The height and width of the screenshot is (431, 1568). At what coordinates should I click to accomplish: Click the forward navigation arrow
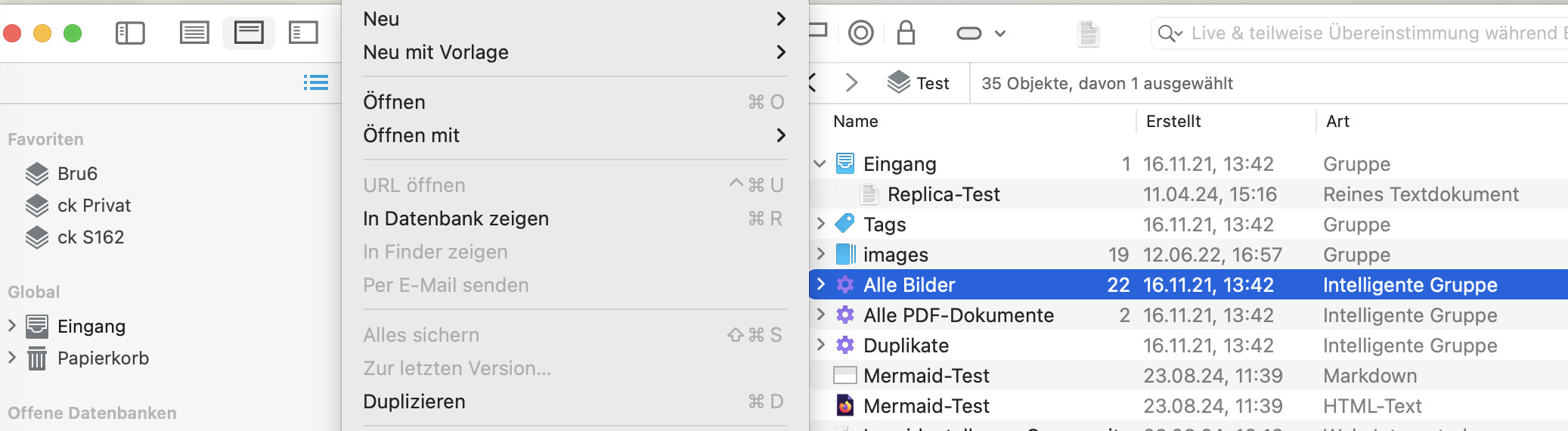[x=851, y=82]
